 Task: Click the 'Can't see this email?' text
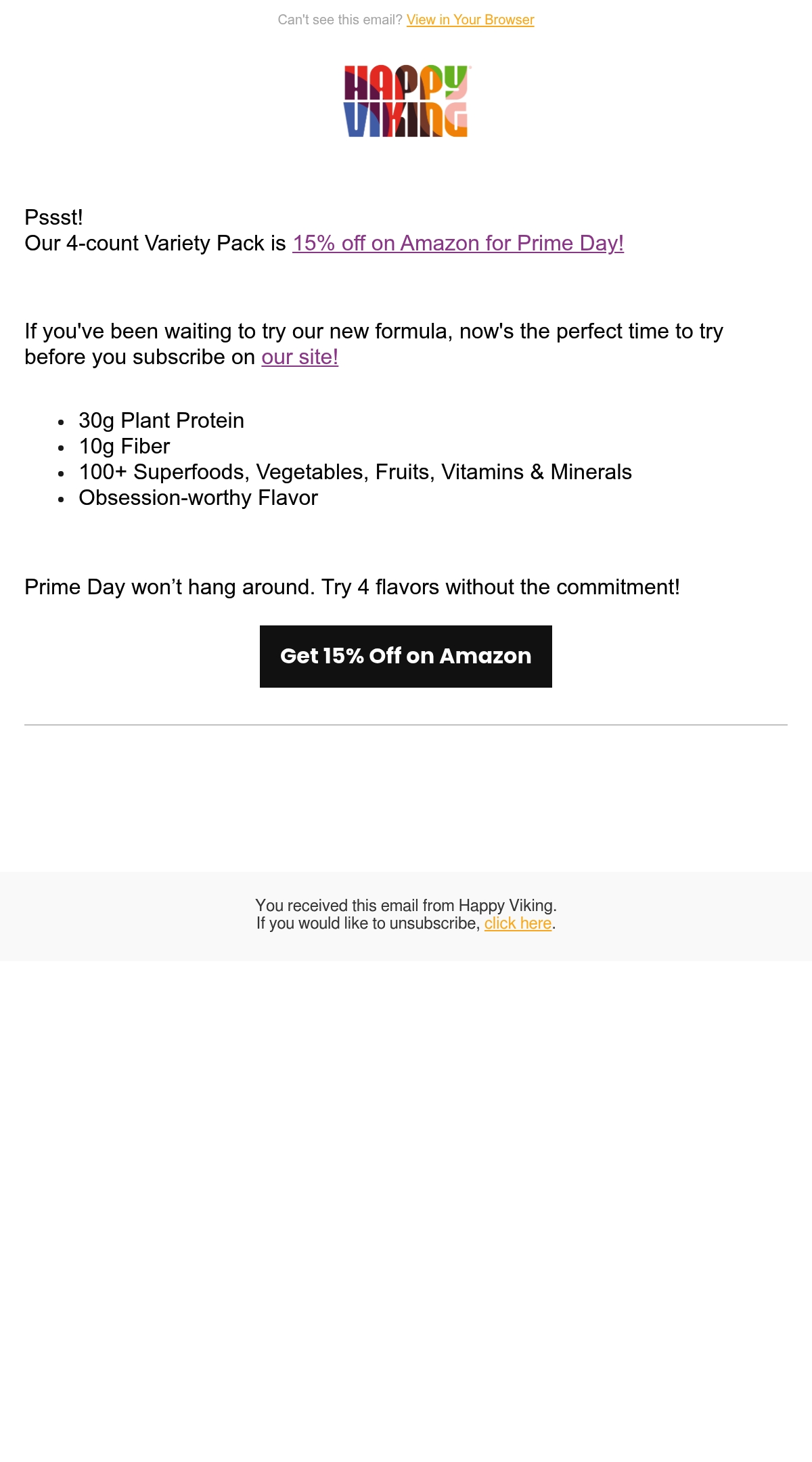click(340, 20)
